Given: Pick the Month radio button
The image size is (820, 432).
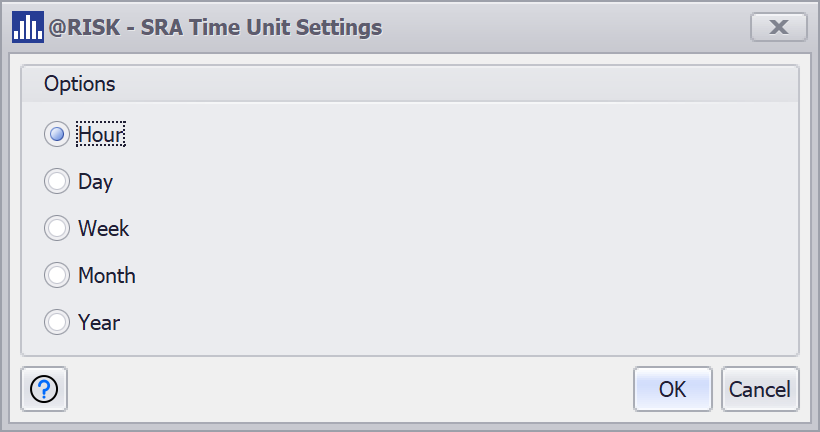Looking at the screenshot, I should [x=57, y=276].
